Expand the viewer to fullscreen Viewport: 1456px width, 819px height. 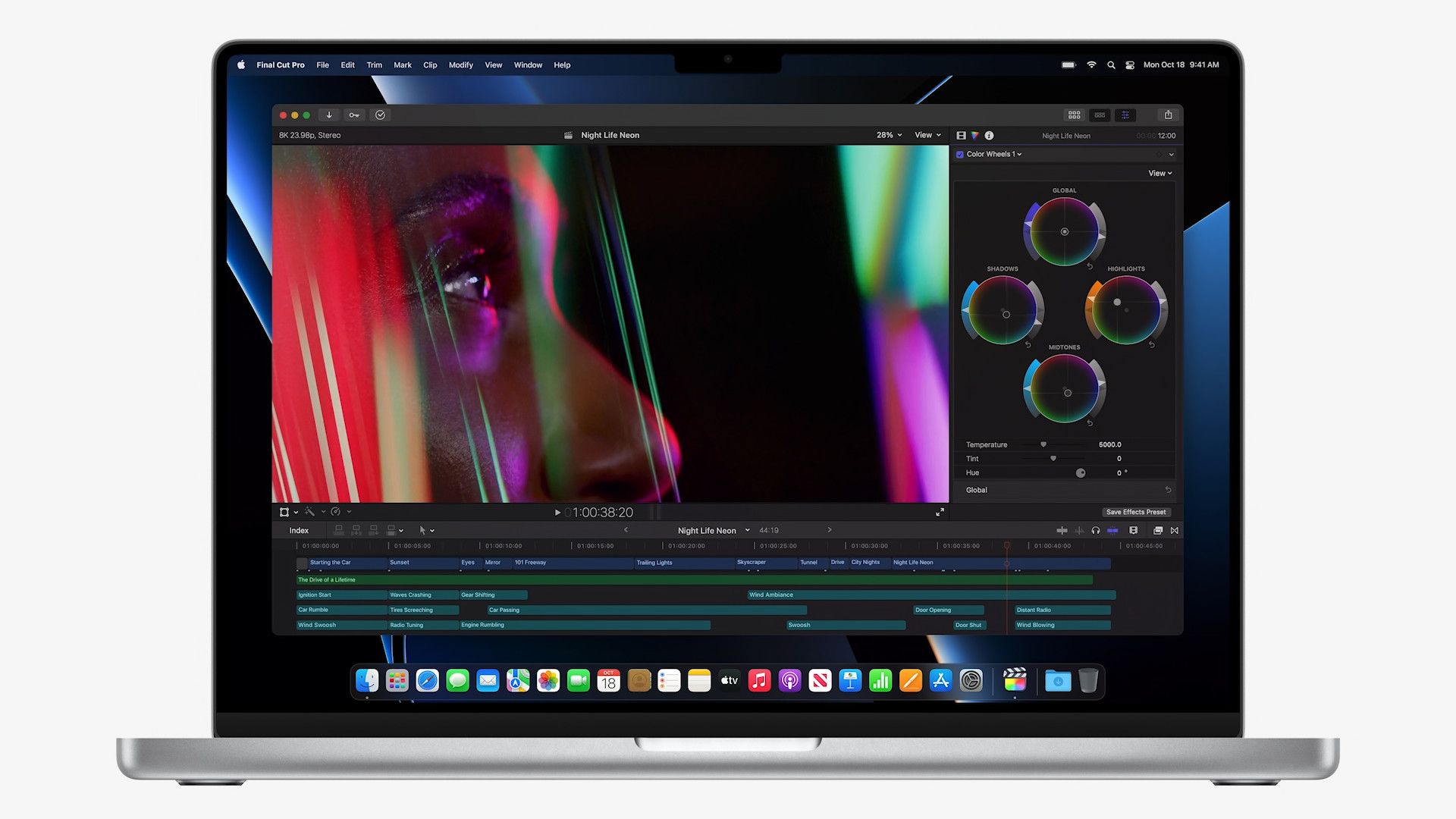click(940, 512)
